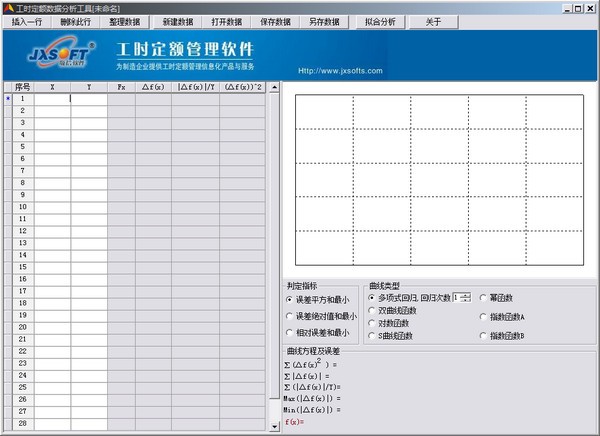Click the Max(|△f(x)|) = result line
600x436 pixels.
[312, 399]
